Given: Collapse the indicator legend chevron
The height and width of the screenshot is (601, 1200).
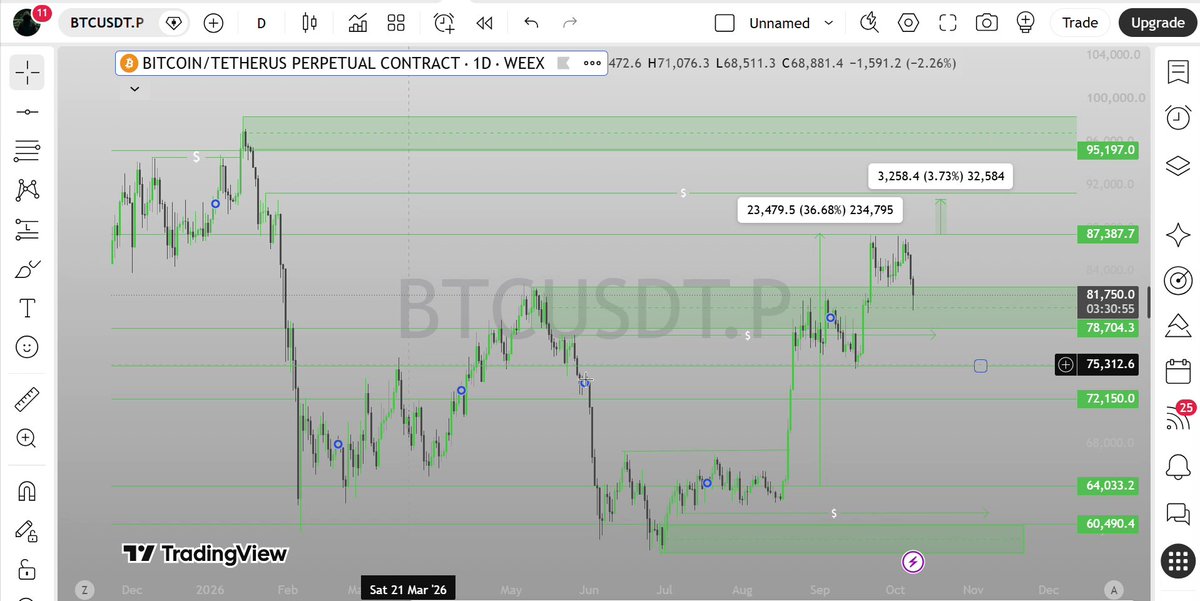Looking at the screenshot, I should [134, 89].
